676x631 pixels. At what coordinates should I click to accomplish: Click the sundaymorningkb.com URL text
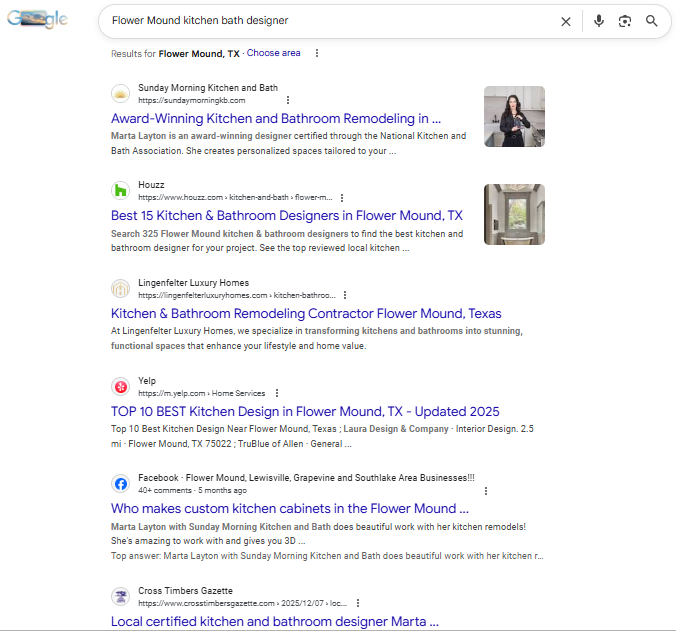point(192,100)
